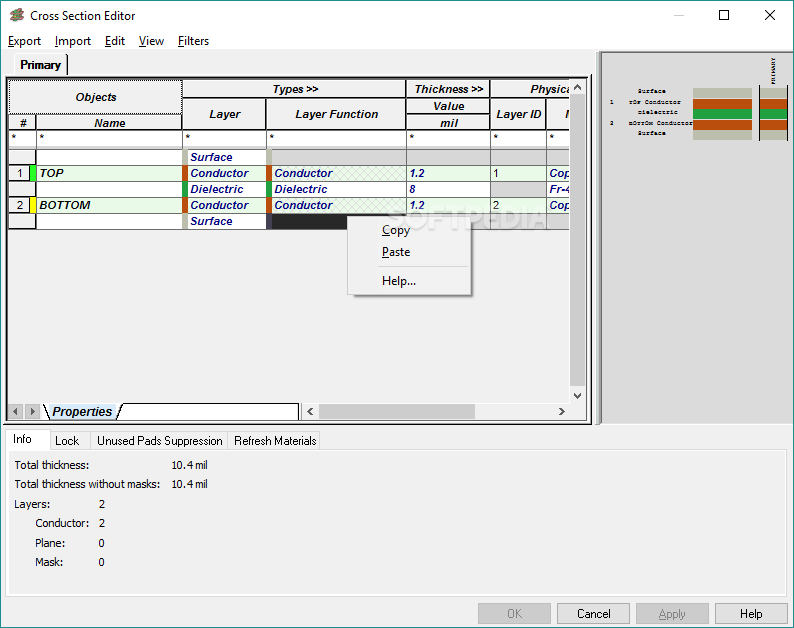The width and height of the screenshot is (794, 628).
Task: Click the yellow color swatch of BOTTOM
Action: tap(33, 205)
